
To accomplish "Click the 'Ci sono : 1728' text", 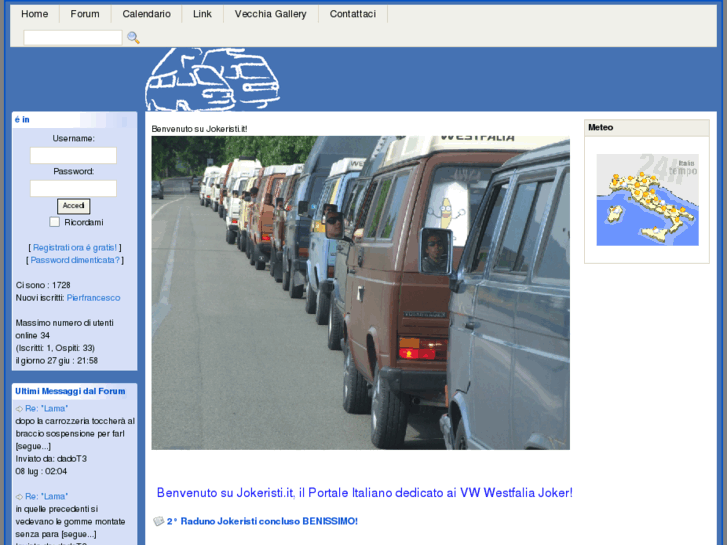I will point(43,285).
